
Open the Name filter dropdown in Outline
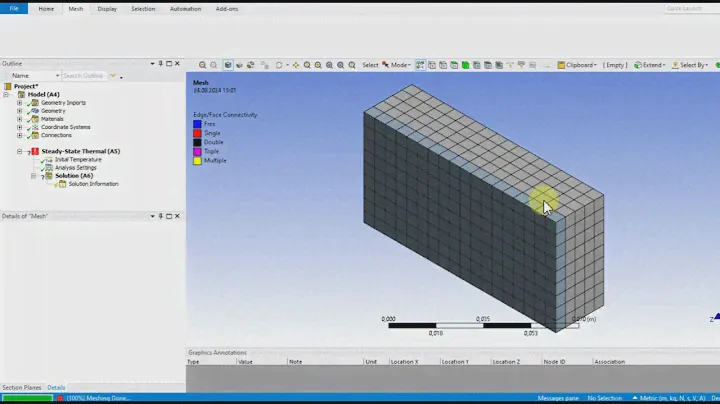tap(57, 76)
